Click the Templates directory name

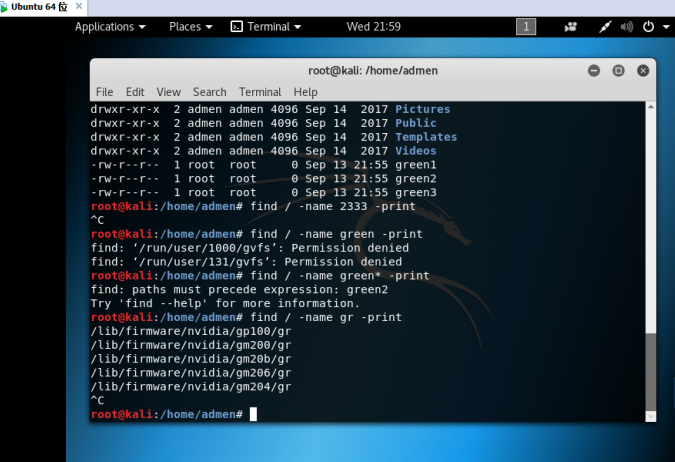tap(426, 137)
